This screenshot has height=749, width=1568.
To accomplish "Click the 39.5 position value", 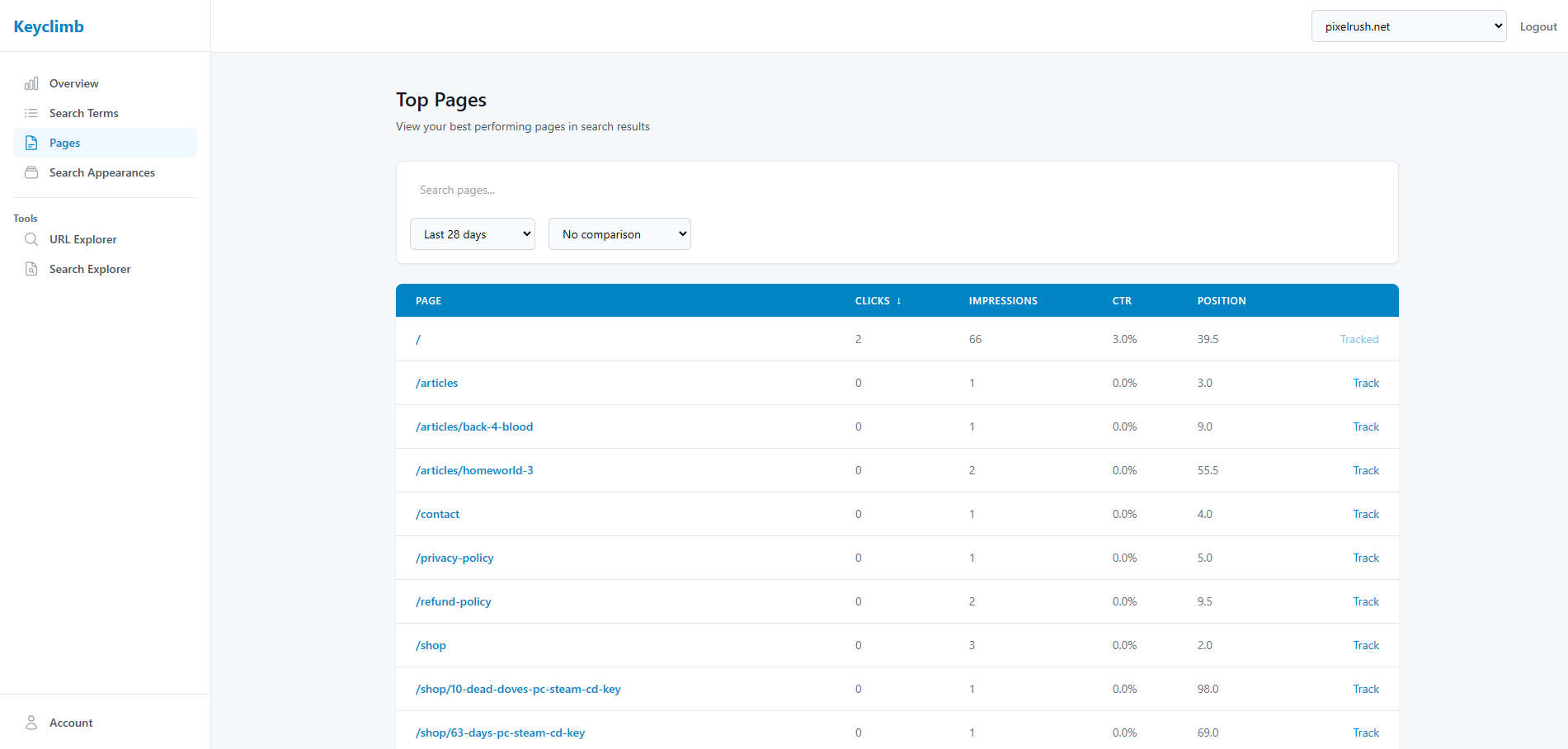I will click(1208, 339).
